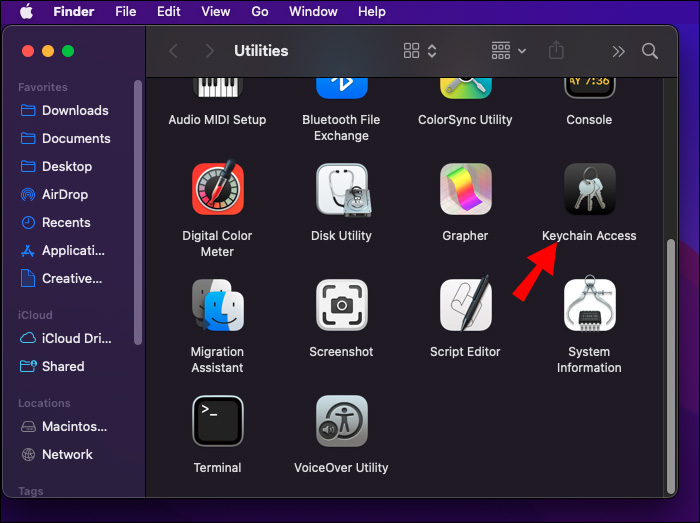Open the File menu
This screenshot has width=700, height=523.
pyautogui.click(x=125, y=12)
